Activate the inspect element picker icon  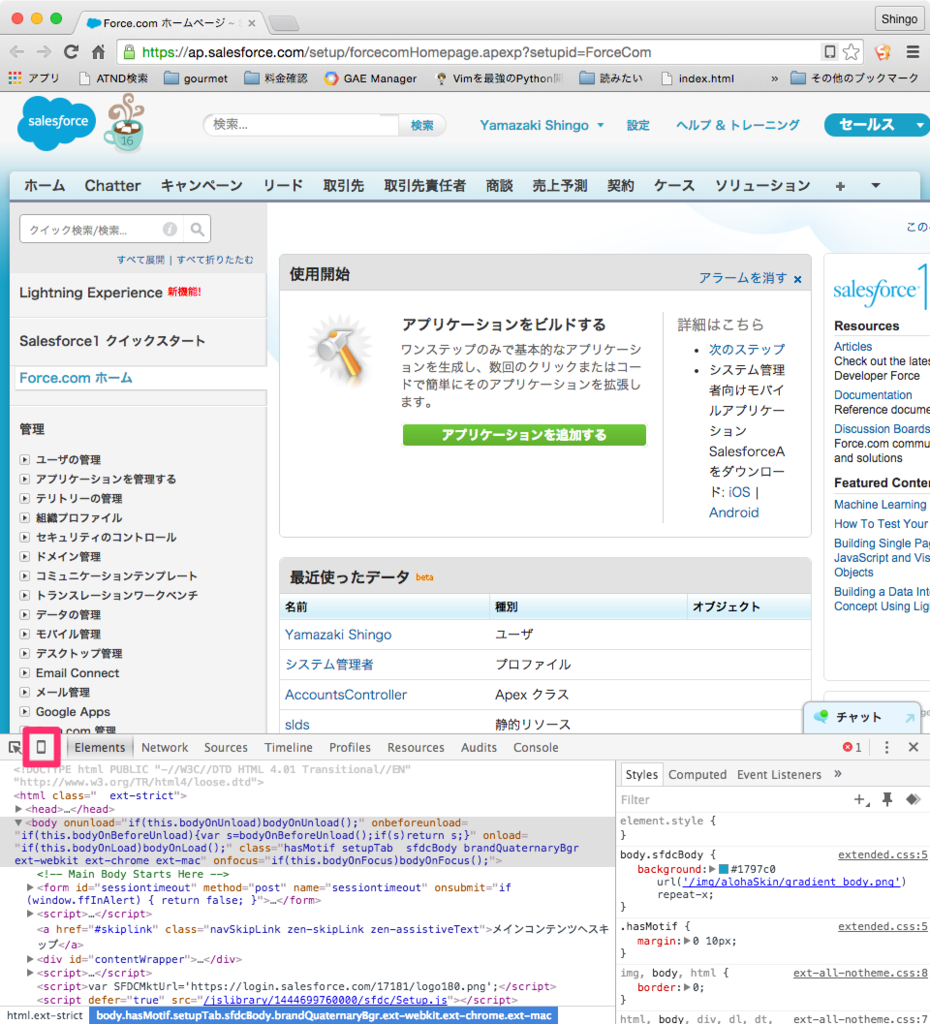(x=14, y=747)
